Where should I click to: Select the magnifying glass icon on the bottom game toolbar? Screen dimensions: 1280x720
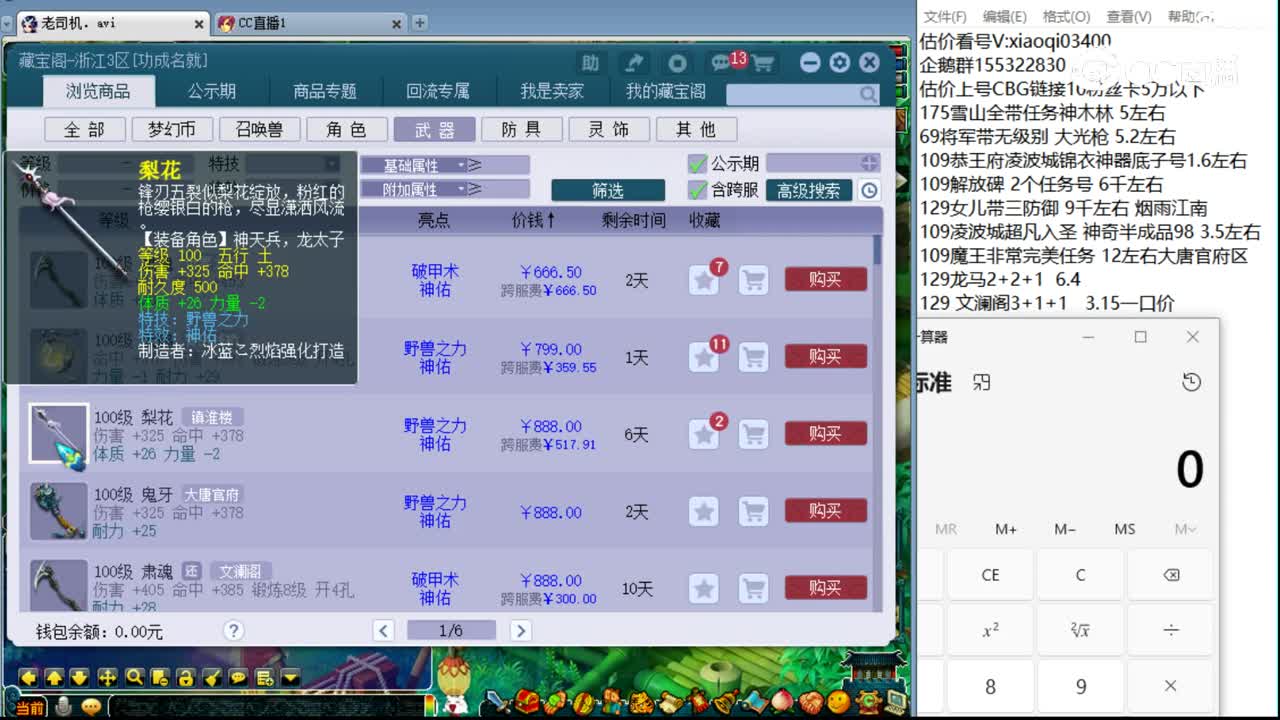(x=134, y=677)
